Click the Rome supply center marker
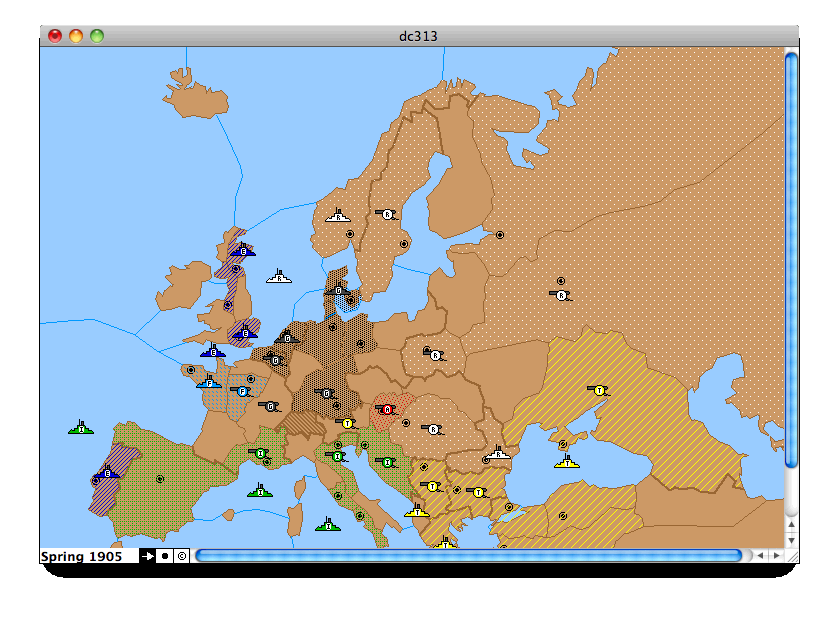 coord(338,496)
